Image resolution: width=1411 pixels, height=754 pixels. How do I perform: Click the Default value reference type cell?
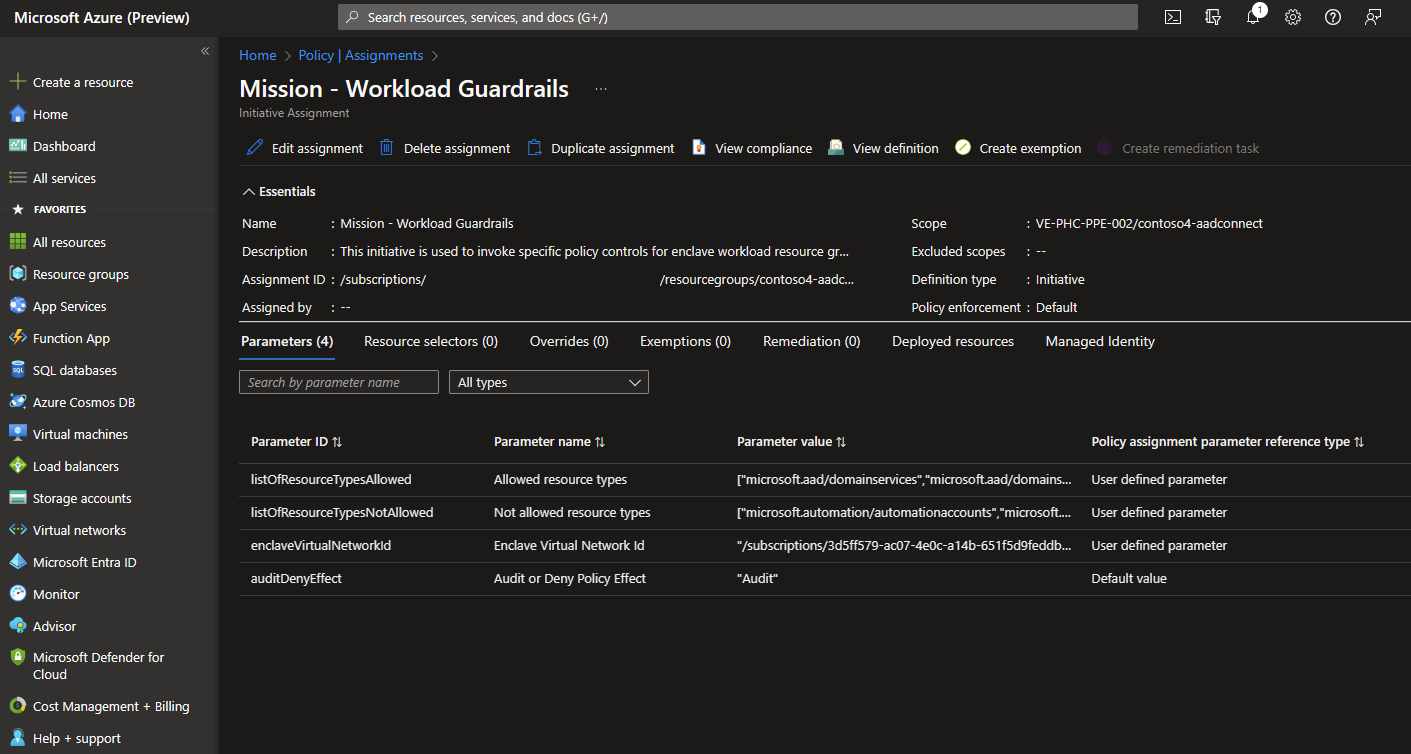(1129, 579)
